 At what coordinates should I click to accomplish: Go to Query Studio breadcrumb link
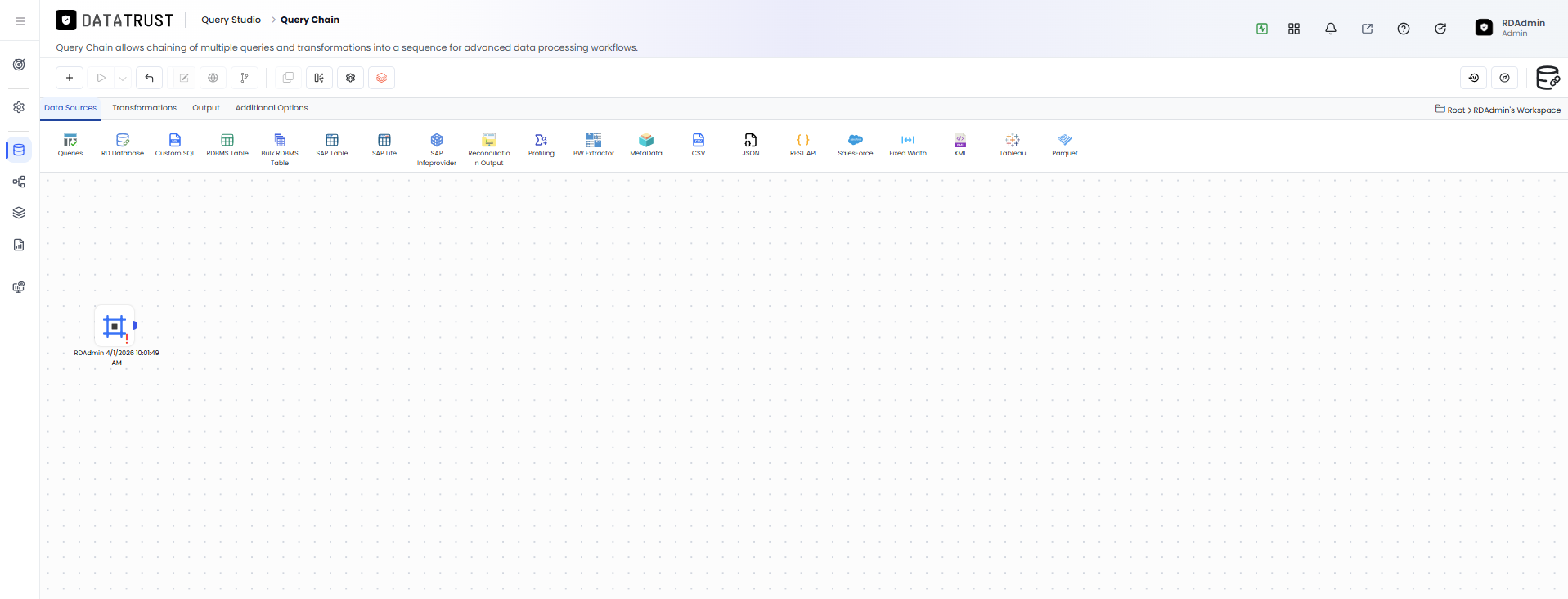click(x=231, y=20)
